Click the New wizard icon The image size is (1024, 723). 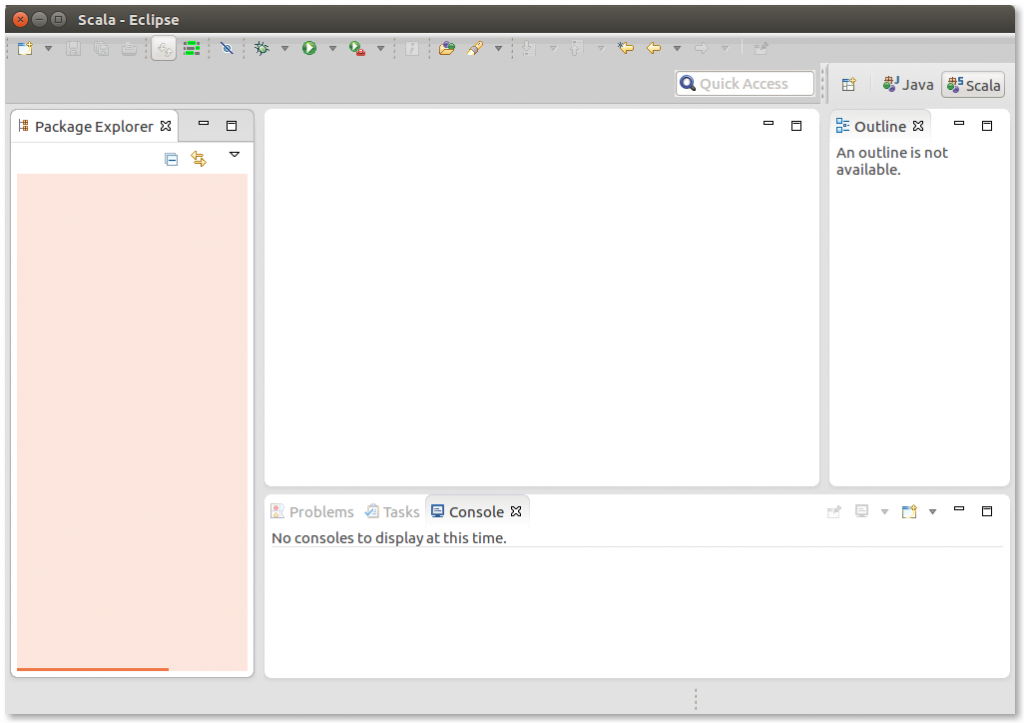pyautogui.click(x=25, y=48)
